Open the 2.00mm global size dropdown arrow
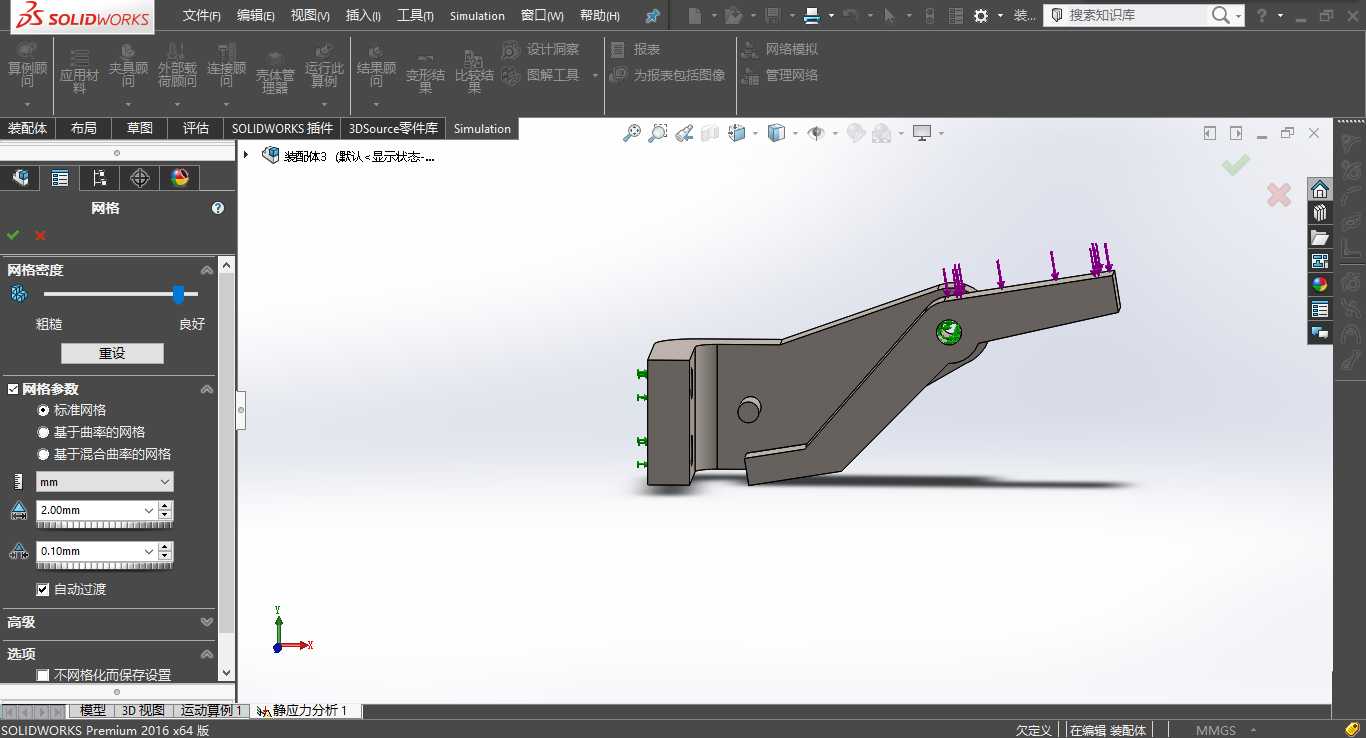This screenshot has height=738, width=1366. (x=149, y=510)
